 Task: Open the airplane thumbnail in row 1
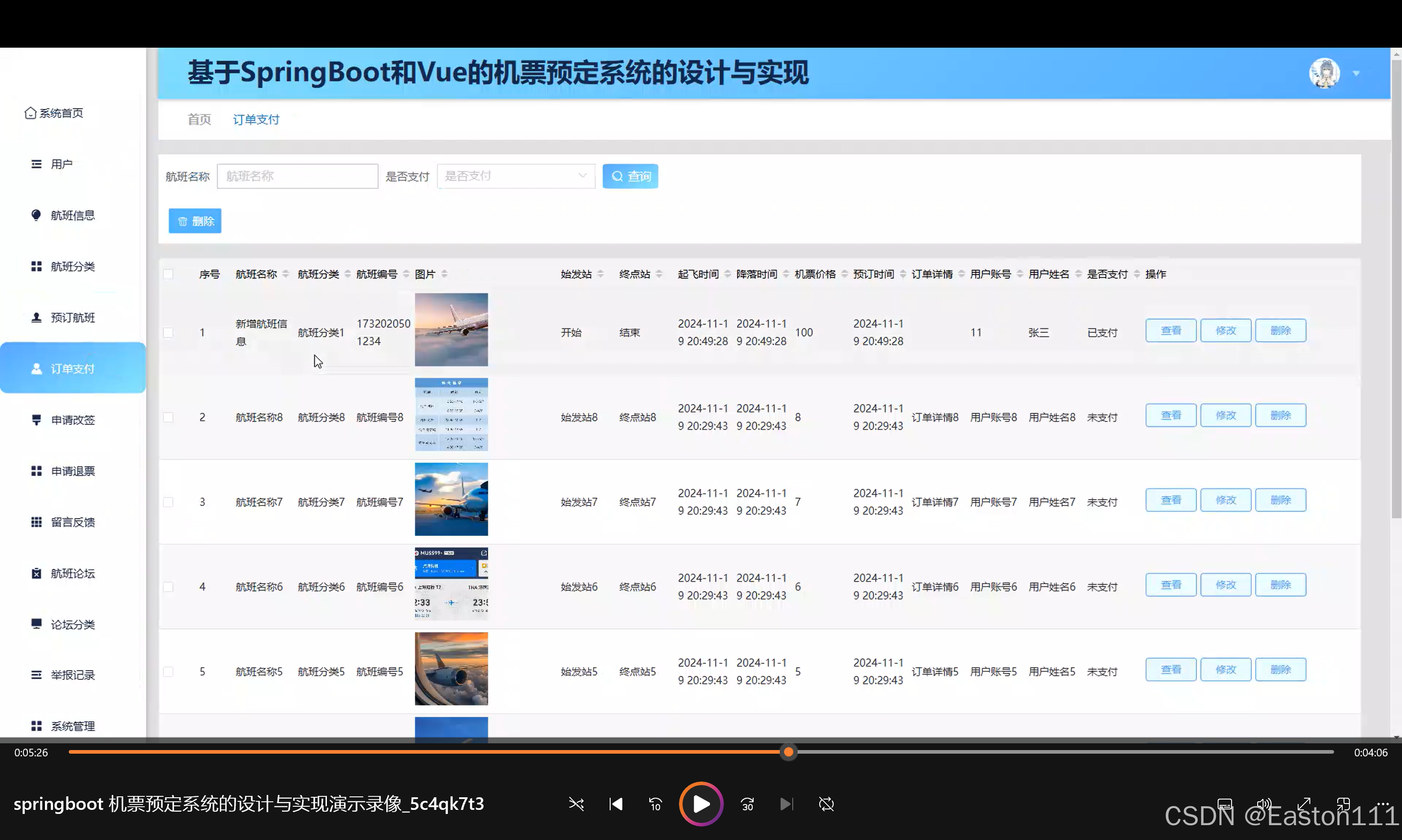point(451,330)
